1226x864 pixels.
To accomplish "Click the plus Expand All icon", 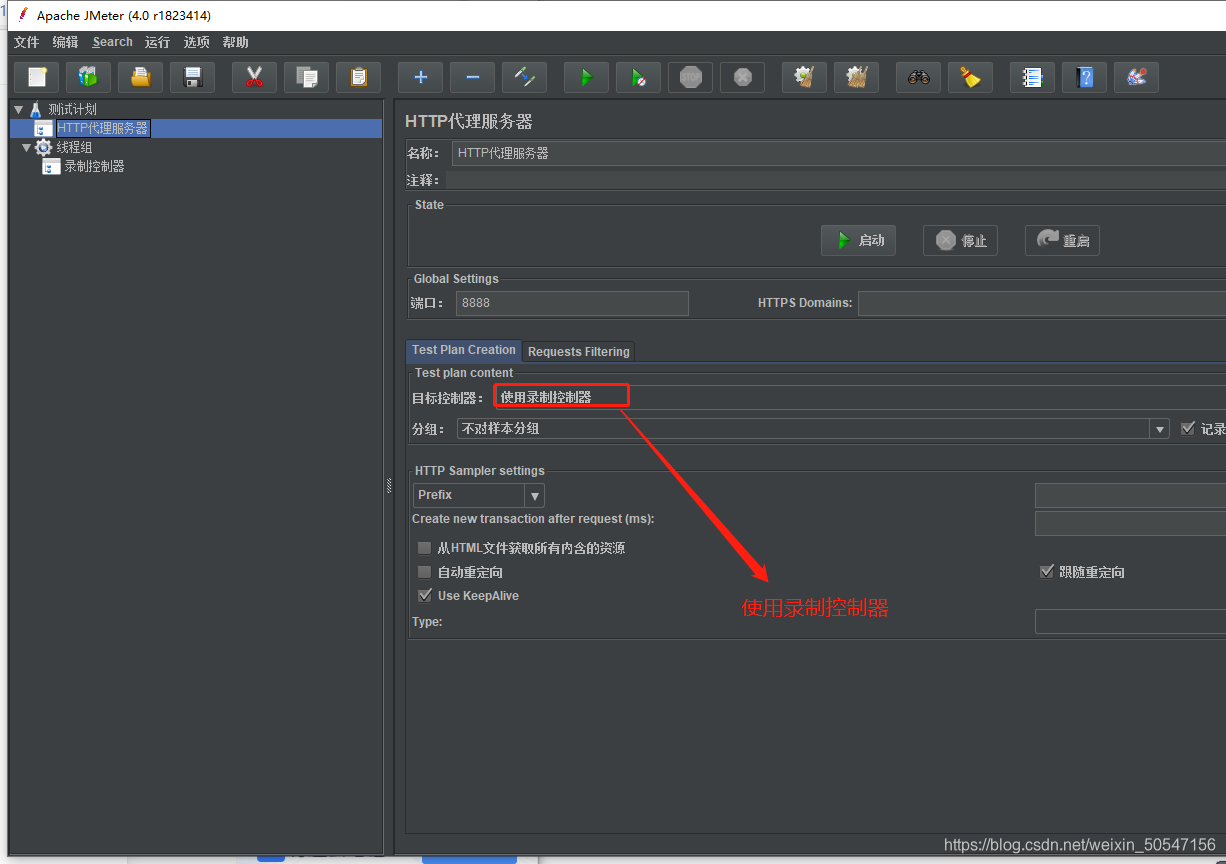I will tap(421, 77).
